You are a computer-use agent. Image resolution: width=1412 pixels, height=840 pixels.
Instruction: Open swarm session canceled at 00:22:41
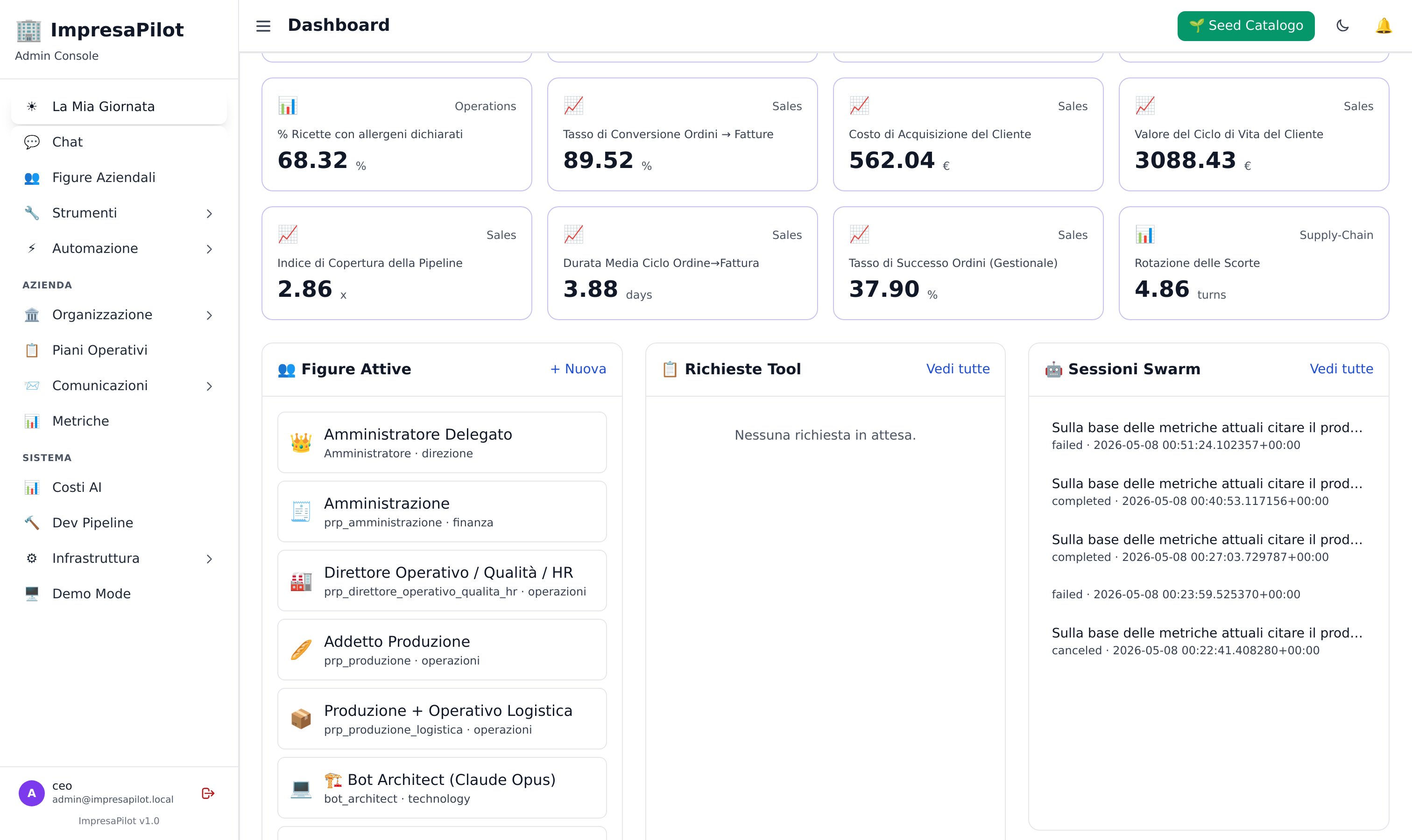(1208, 641)
